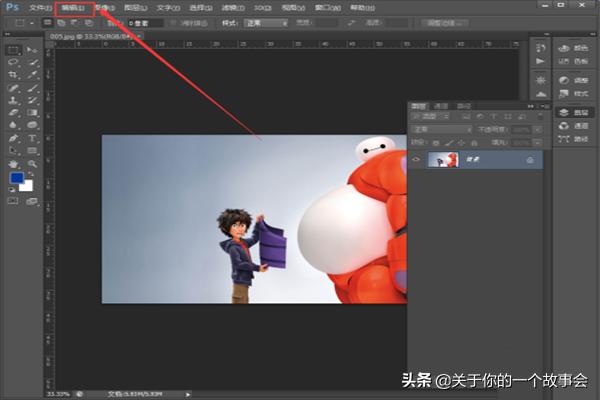Select the Hand tool
Image resolution: width=600 pixels, height=400 pixels.
pos(13,163)
